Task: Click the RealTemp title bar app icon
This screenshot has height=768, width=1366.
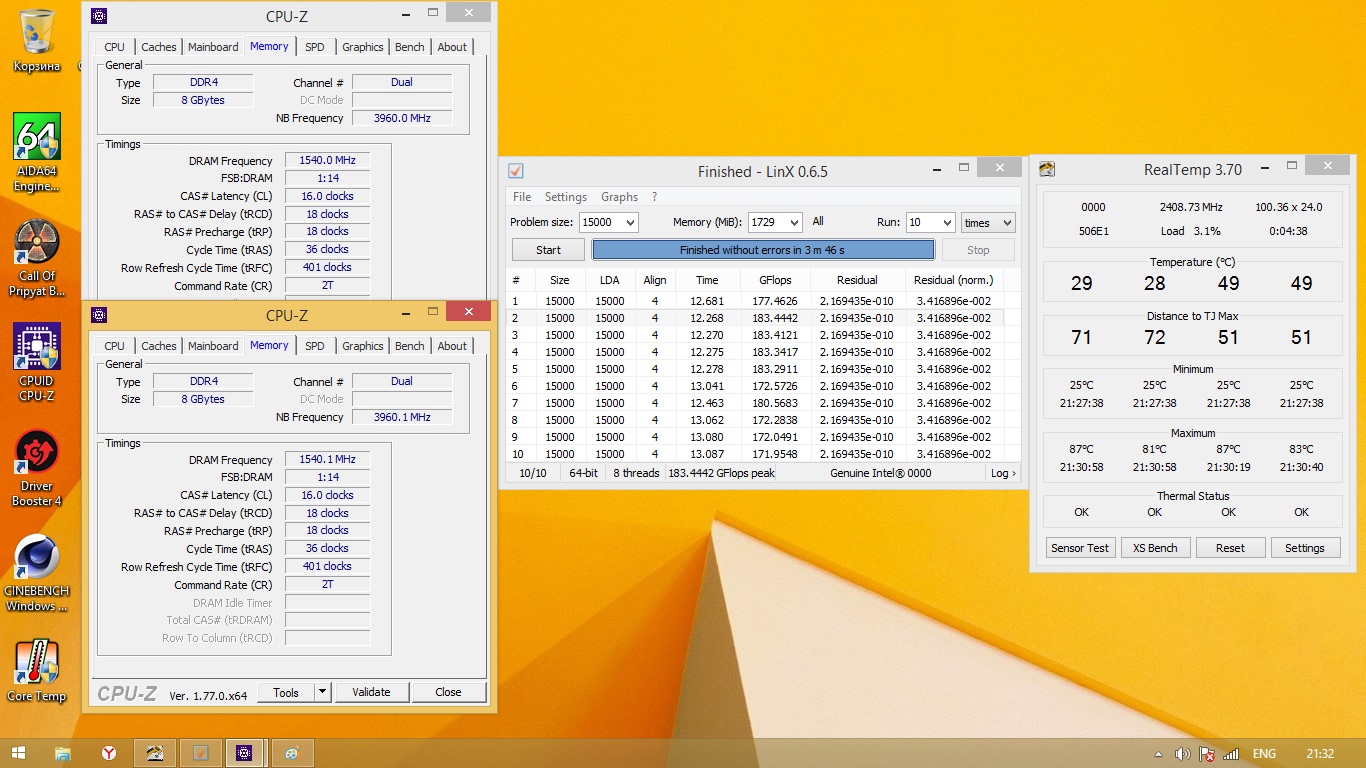Action: 1046,169
